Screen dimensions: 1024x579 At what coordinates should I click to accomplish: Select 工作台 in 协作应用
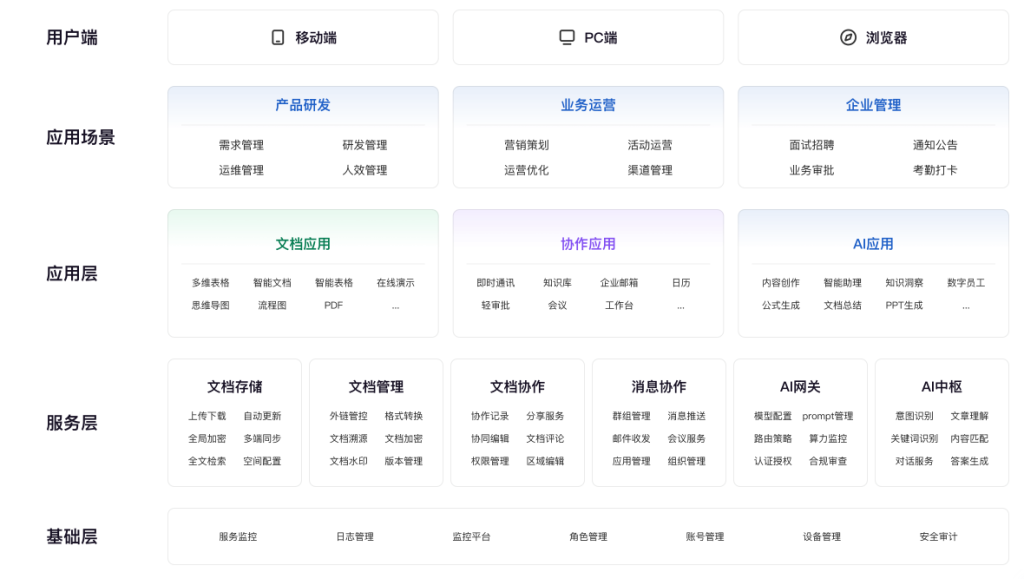(619, 305)
